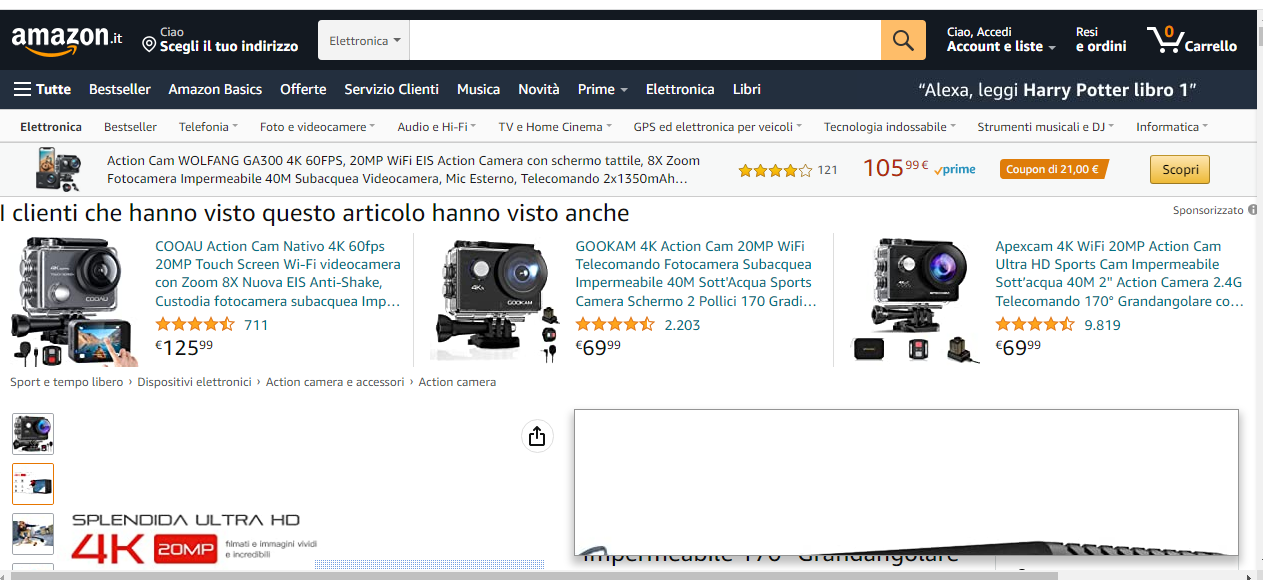The width and height of the screenshot is (1263, 580).
Task: Click the star rating with 711 reviews
Action: pos(195,324)
